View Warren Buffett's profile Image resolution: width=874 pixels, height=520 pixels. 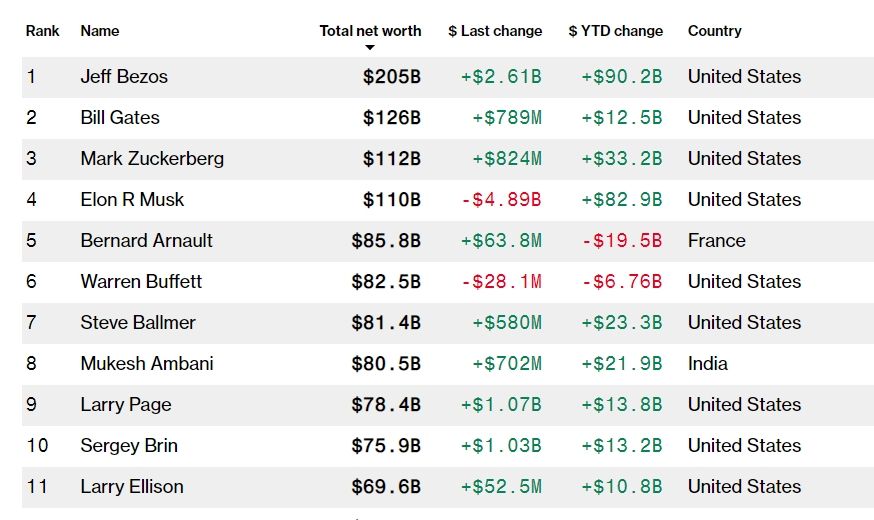(x=141, y=282)
